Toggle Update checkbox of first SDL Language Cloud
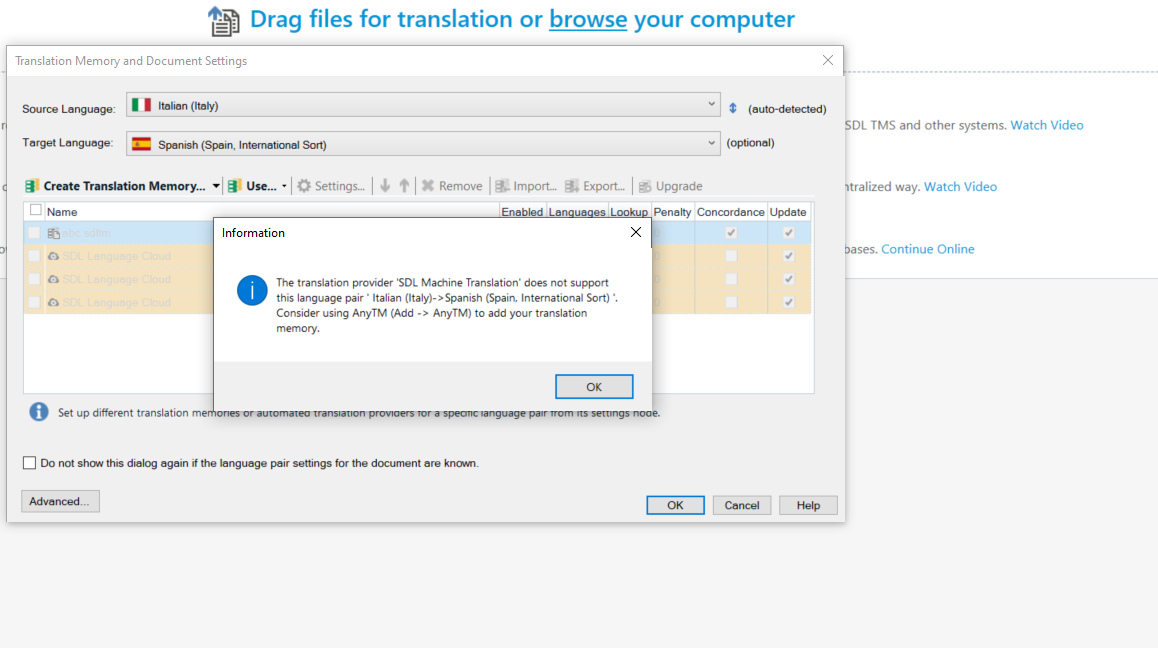The image size is (1158, 648). click(x=789, y=256)
